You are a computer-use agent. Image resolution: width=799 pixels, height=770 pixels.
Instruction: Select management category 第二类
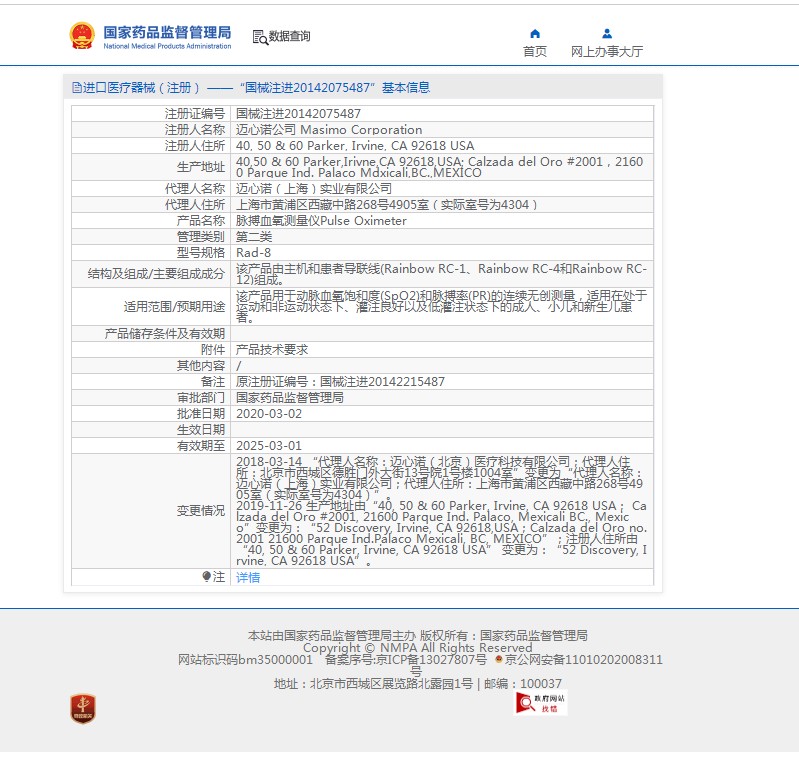(x=254, y=236)
